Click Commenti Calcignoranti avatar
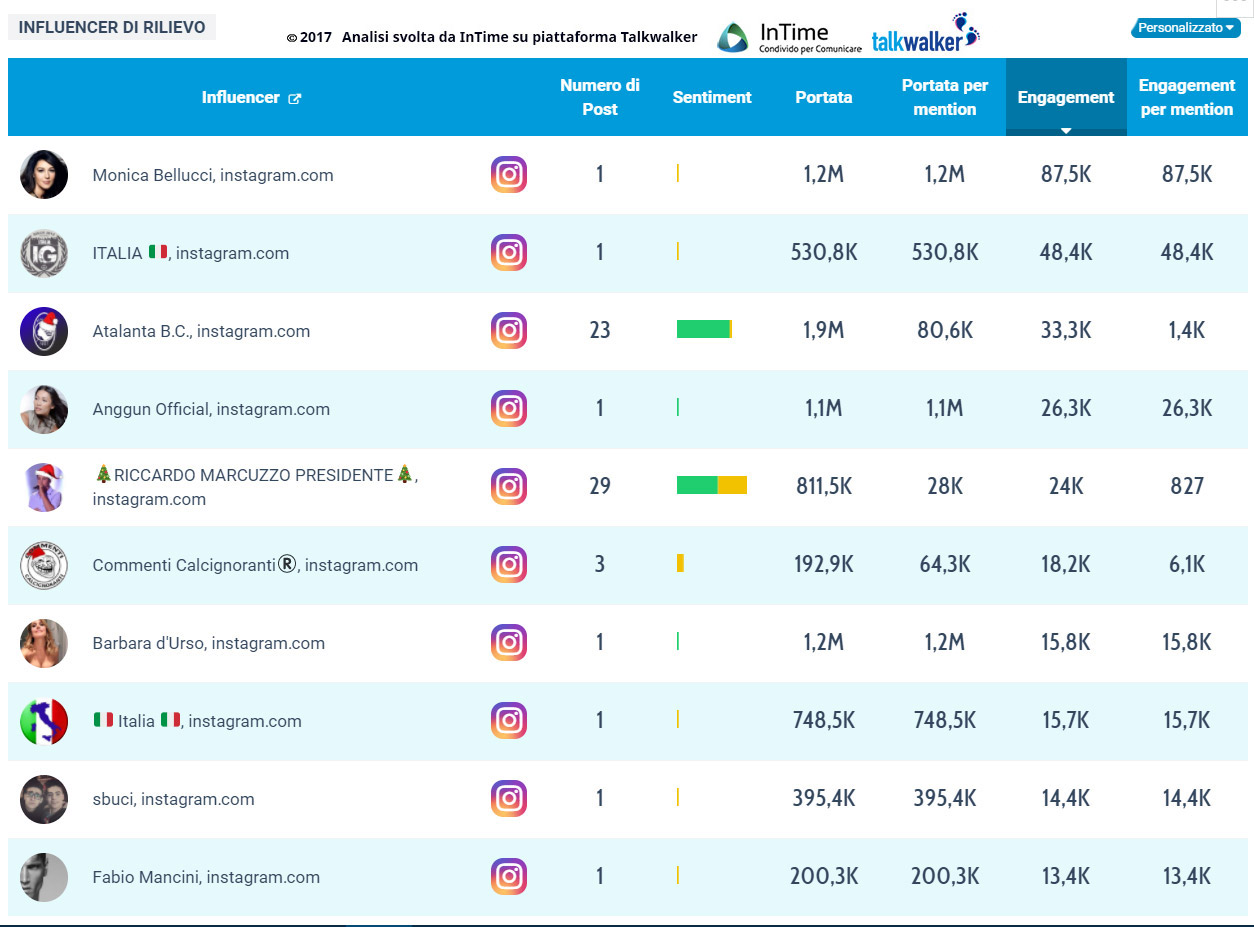 44,565
